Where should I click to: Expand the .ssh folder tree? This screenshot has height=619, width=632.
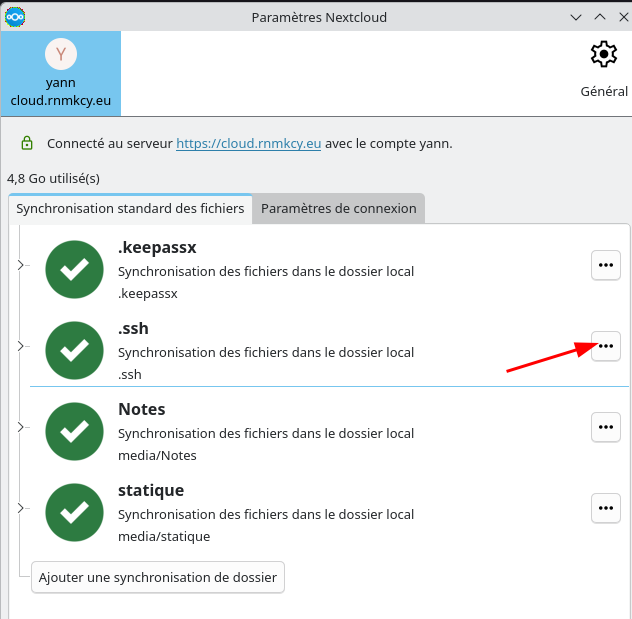click(21, 346)
